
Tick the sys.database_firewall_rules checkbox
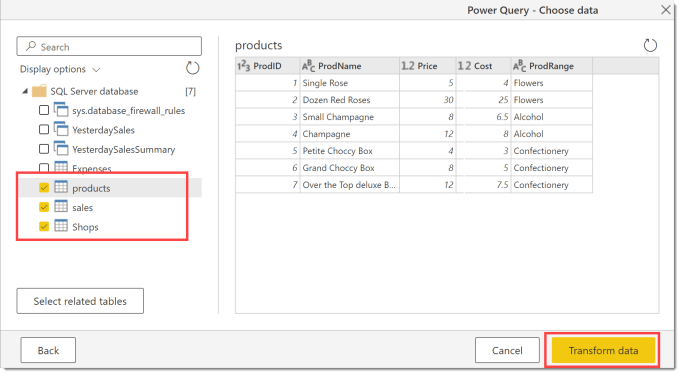pos(44,110)
